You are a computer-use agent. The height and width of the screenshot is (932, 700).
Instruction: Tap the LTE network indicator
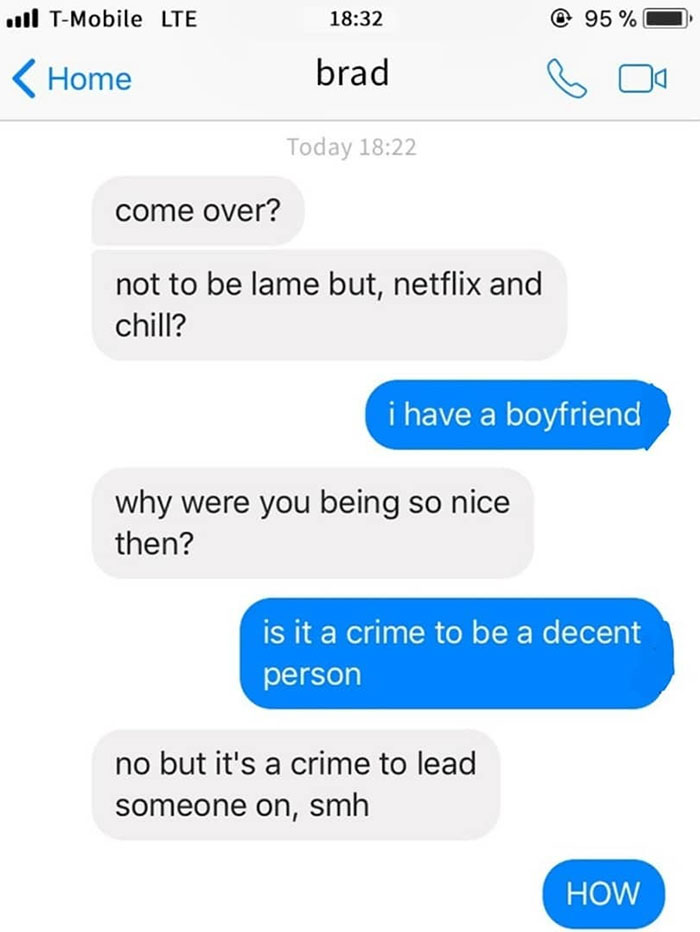(179, 19)
